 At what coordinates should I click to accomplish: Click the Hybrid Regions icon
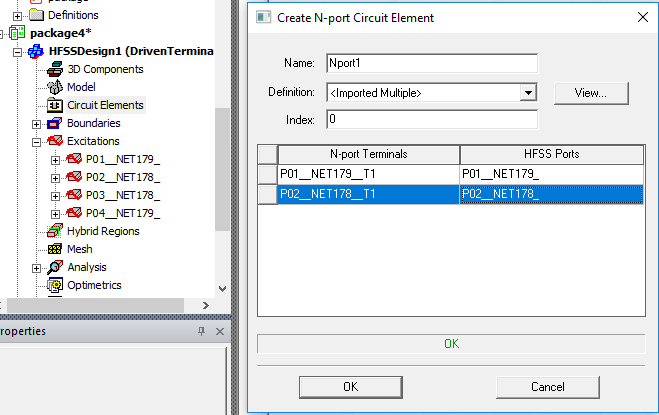pos(56,231)
